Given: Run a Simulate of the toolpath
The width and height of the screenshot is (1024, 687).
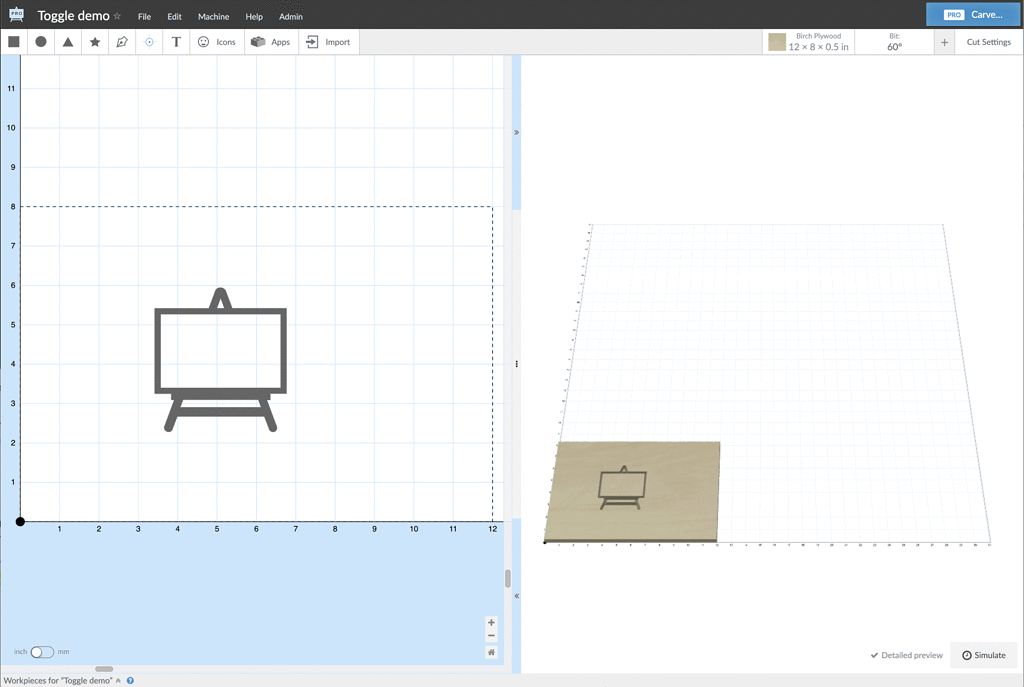Looking at the screenshot, I should tap(983, 655).
